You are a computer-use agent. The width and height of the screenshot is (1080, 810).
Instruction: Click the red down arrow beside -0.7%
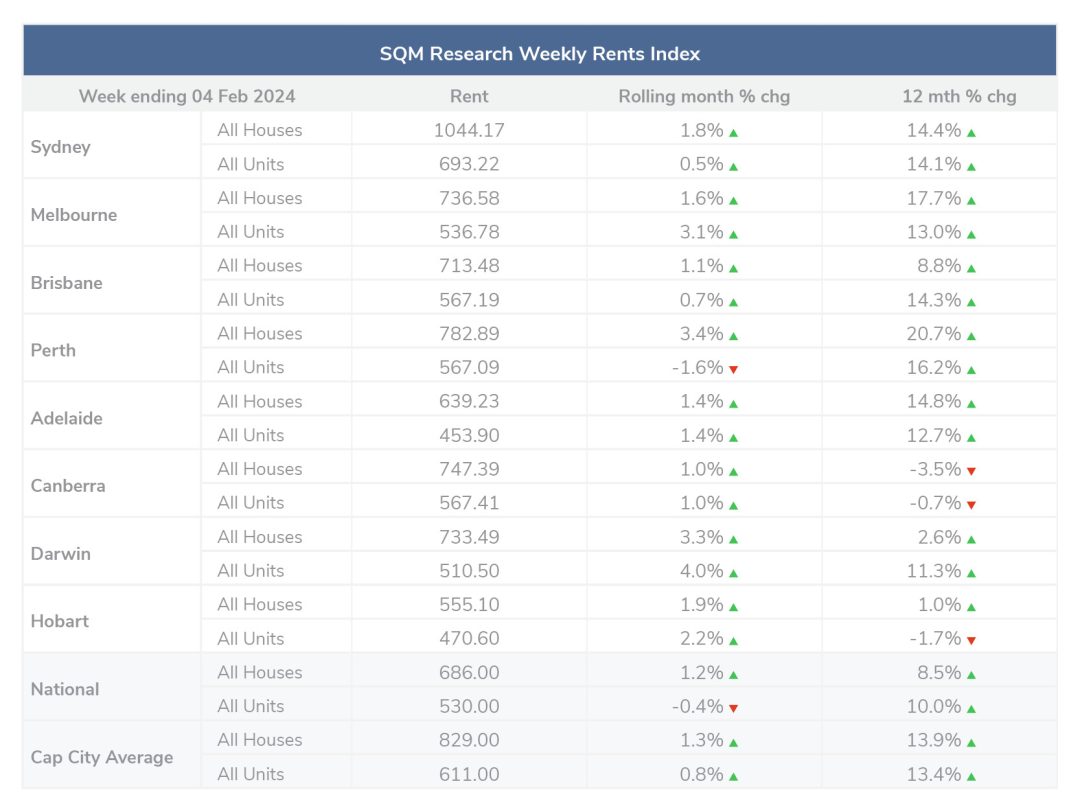(971, 506)
